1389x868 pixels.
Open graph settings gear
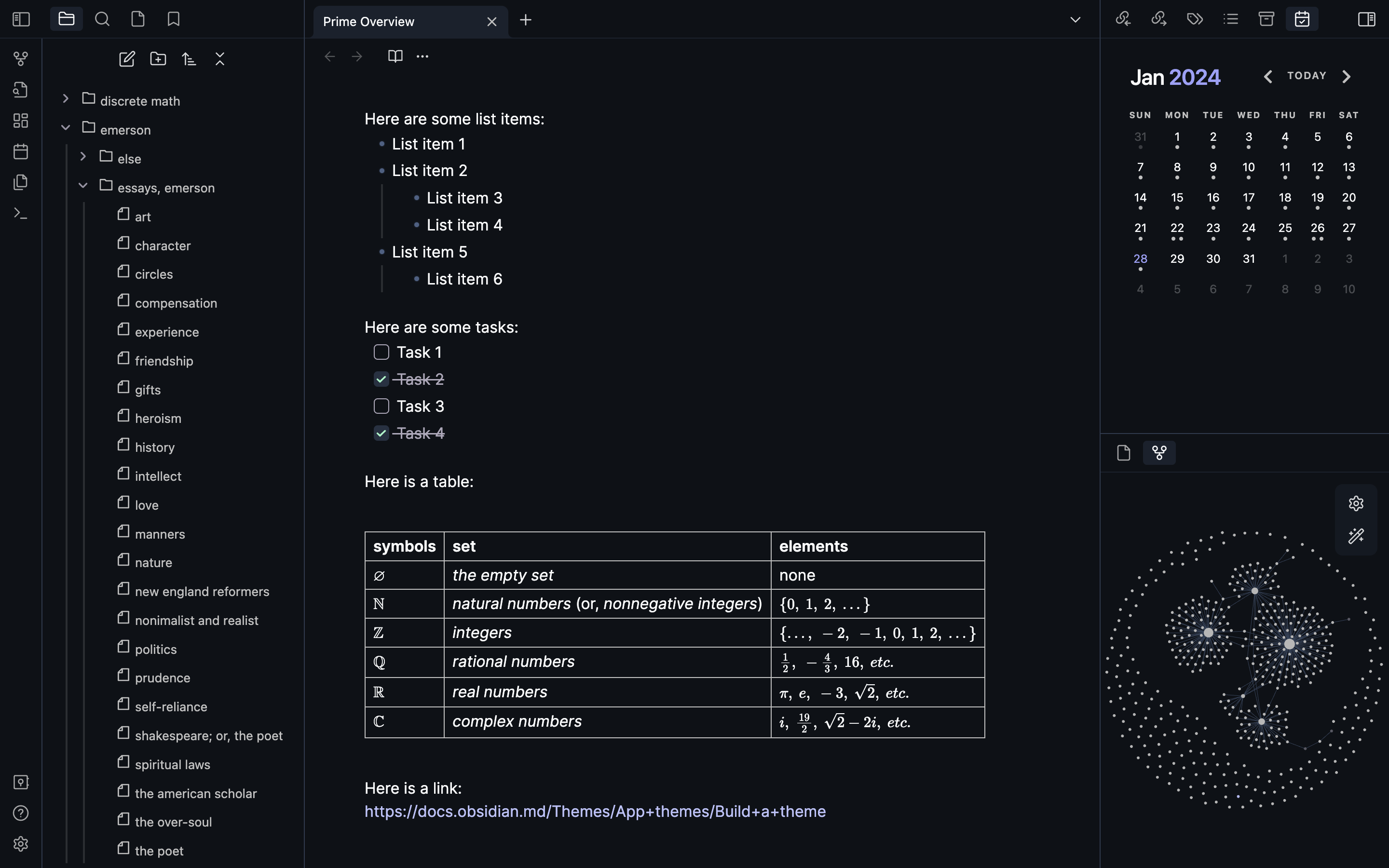(1356, 503)
